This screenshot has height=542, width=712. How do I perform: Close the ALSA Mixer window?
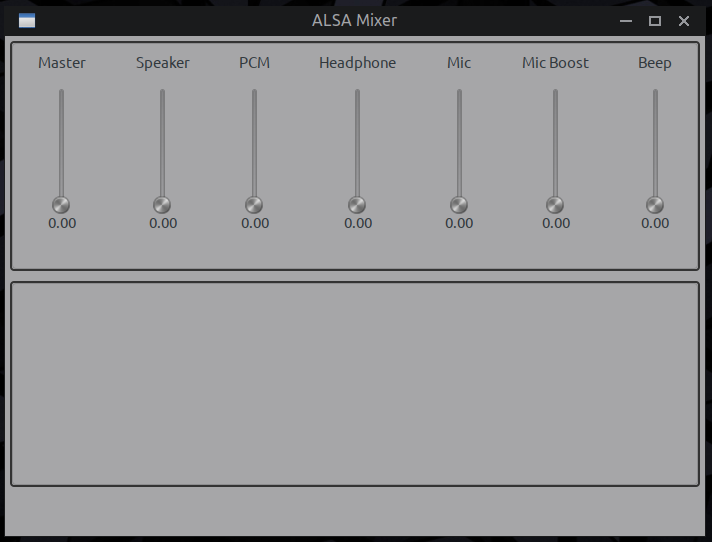pyautogui.click(x=684, y=21)
